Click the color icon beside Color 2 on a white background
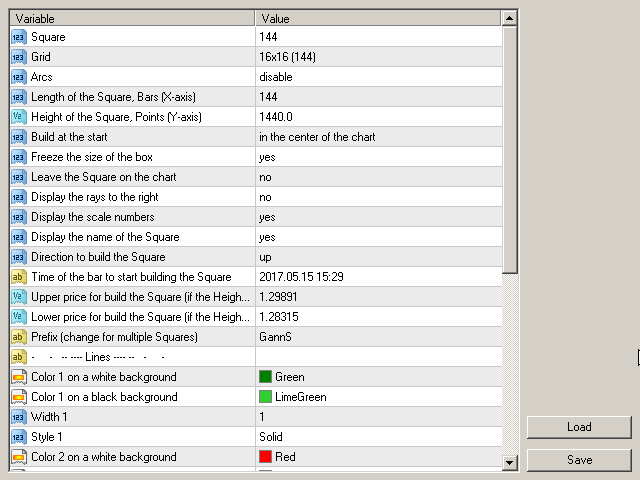The height and width of the screenshot is (480, 640). point(19,457)
